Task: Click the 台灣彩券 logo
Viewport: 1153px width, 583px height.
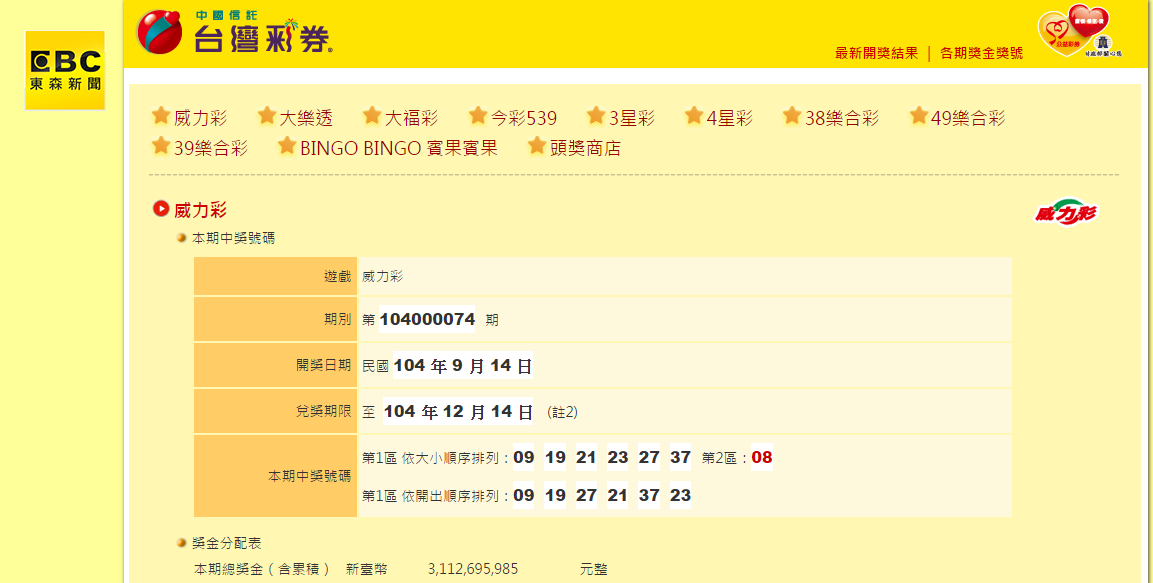Action: pyautogui.click(x=235, y=32)
